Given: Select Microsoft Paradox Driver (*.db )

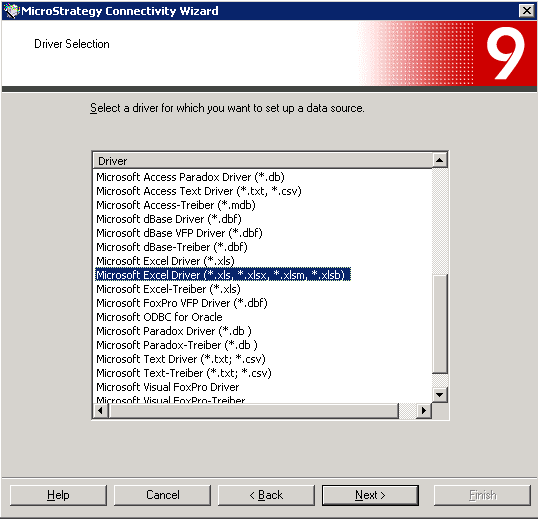Looking at the screenshot, I should 174,331.
